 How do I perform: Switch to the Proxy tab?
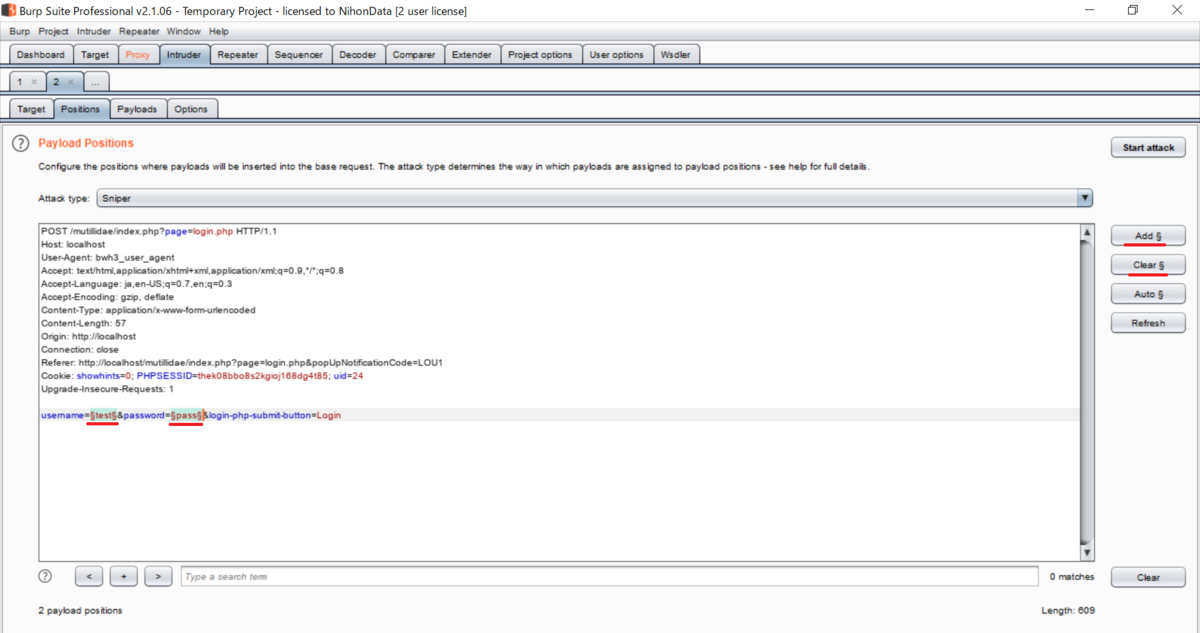point(138,55)
